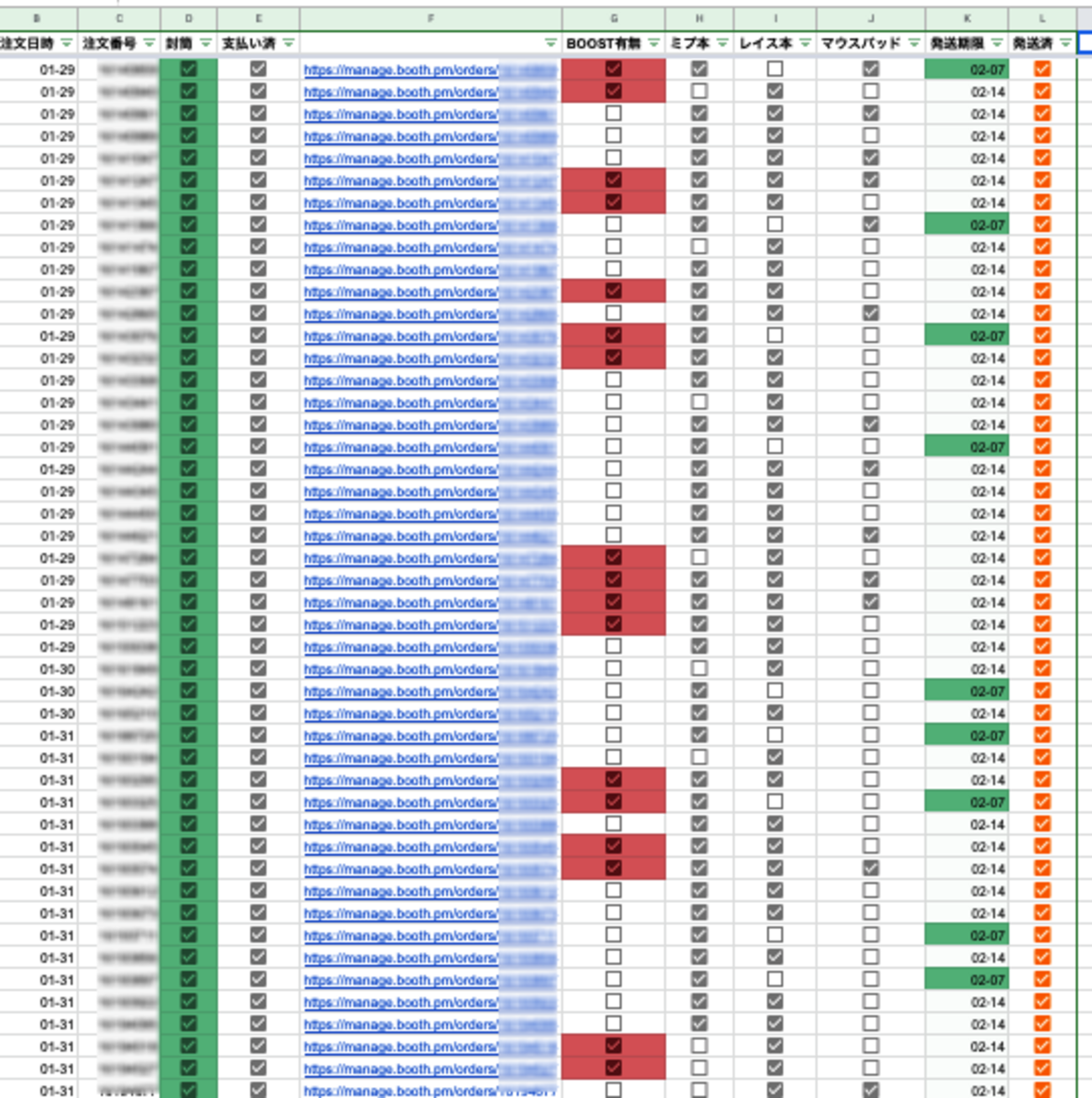Select date cell of first 01-29 row

(x=39, y=70)
